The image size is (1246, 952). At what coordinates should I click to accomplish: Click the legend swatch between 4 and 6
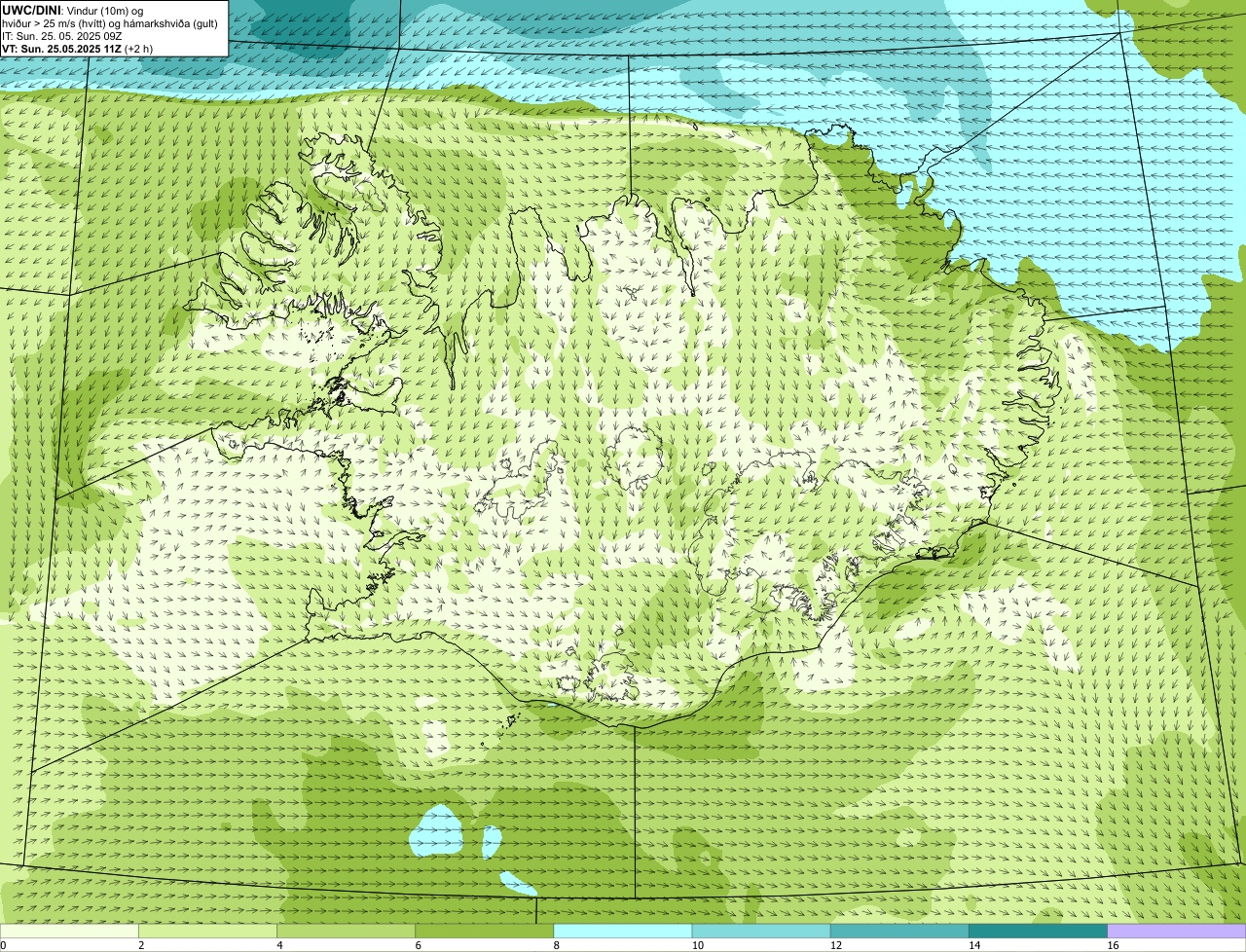(x=346, y=932)
